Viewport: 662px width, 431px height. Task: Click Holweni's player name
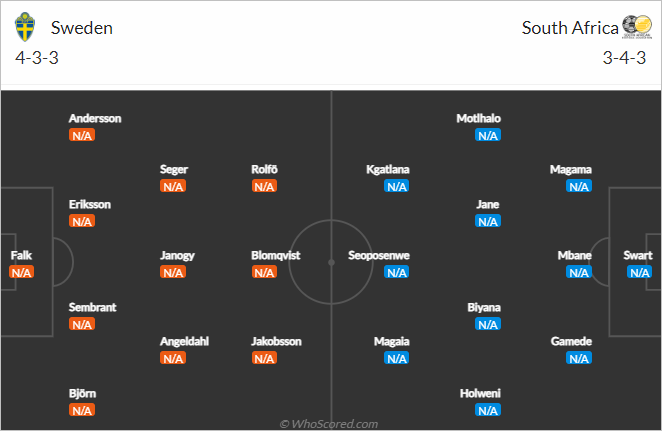[x=480, y=393]
